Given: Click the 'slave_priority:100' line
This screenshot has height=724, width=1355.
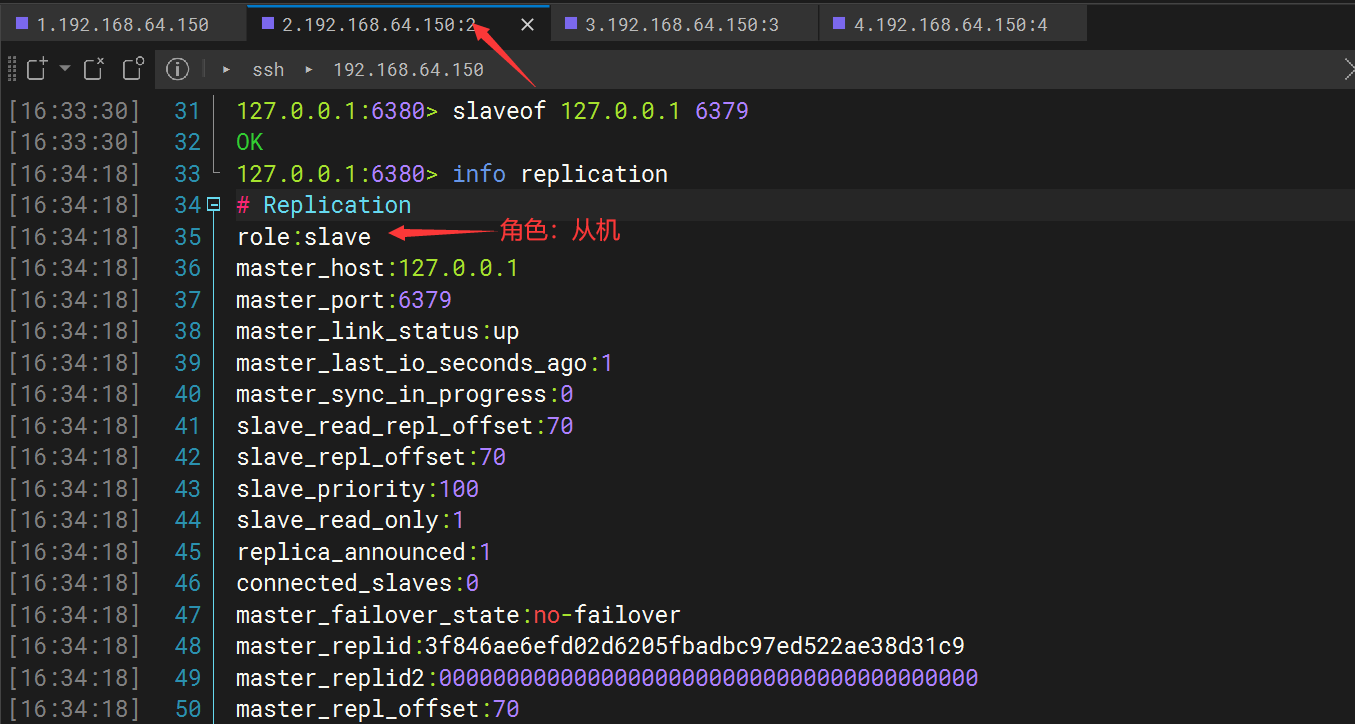Looking at the screenshot, I should click(357, 489).
